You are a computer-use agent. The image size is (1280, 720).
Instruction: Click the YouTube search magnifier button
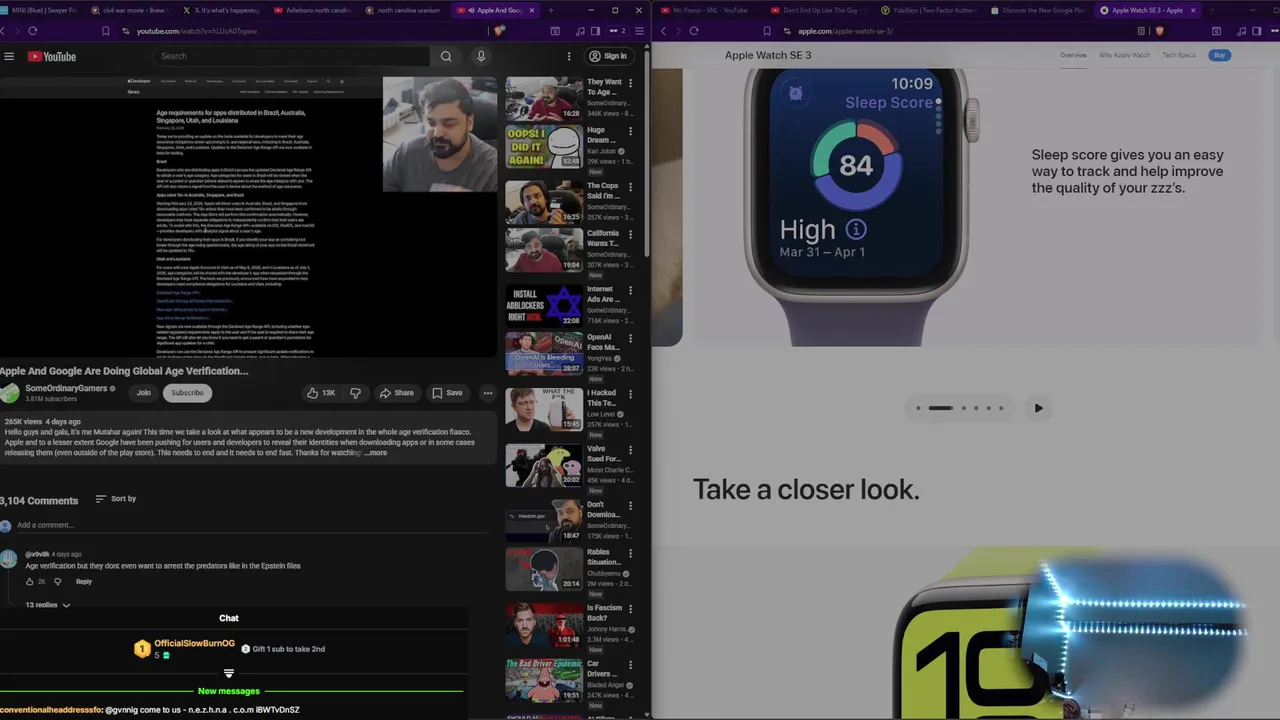coord(446,56)
